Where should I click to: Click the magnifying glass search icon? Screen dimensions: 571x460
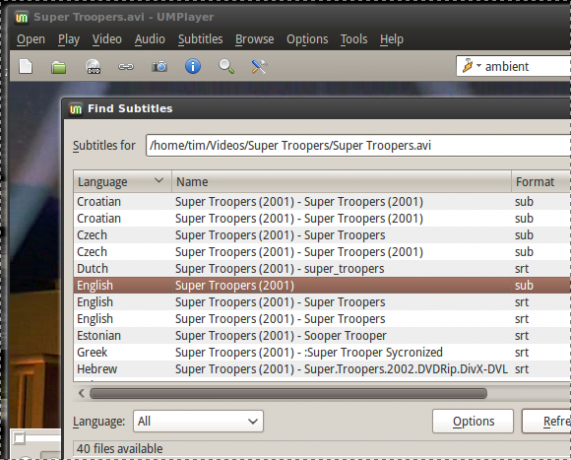(226, 67)
